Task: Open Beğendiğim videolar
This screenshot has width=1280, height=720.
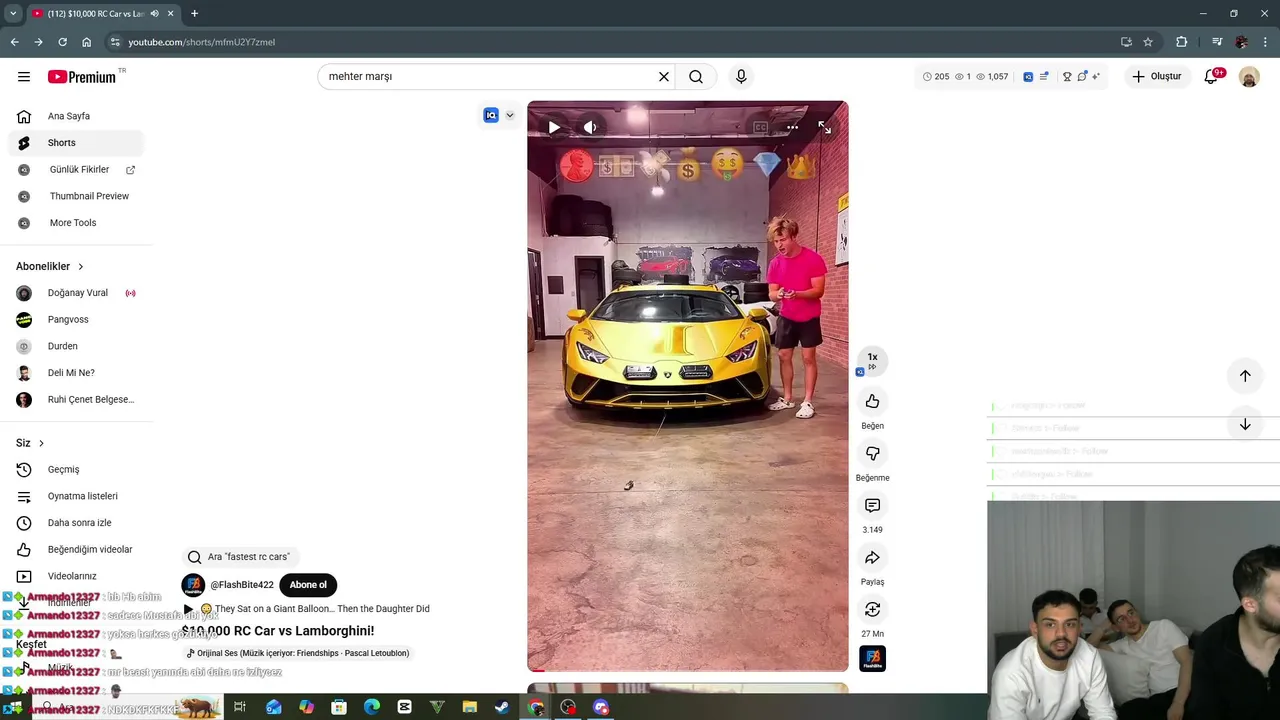Action: coord(76,549)
